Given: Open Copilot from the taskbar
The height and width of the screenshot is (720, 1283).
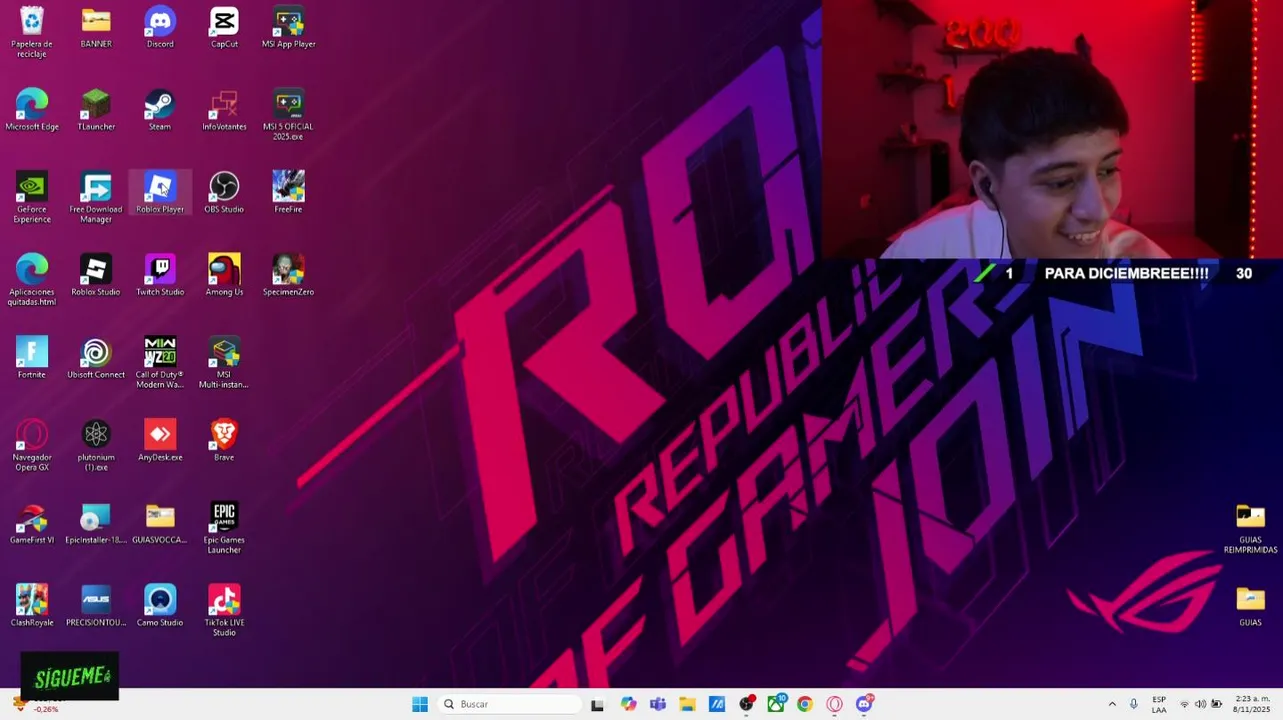Looking at the screenshot, I should (x=628, y=704).
